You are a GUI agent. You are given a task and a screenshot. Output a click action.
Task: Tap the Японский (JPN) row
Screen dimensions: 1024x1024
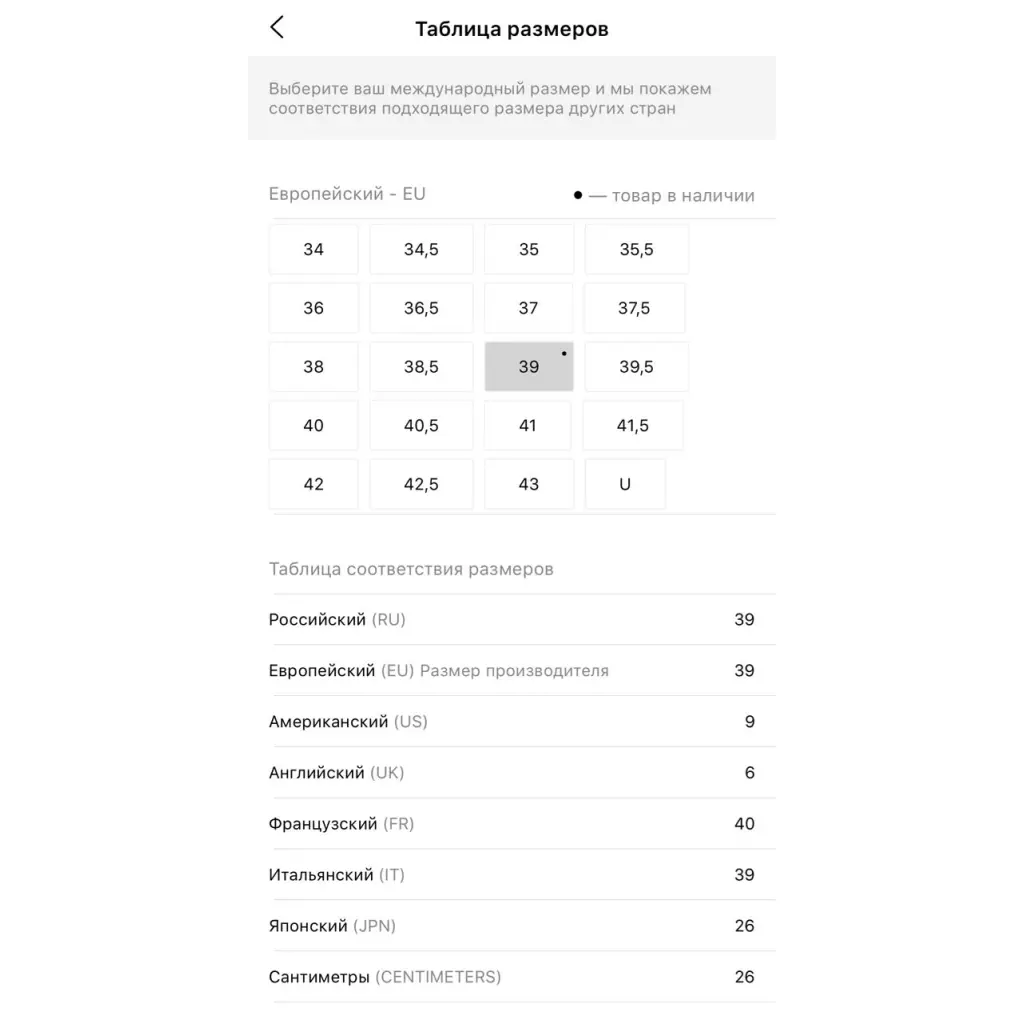511,926
